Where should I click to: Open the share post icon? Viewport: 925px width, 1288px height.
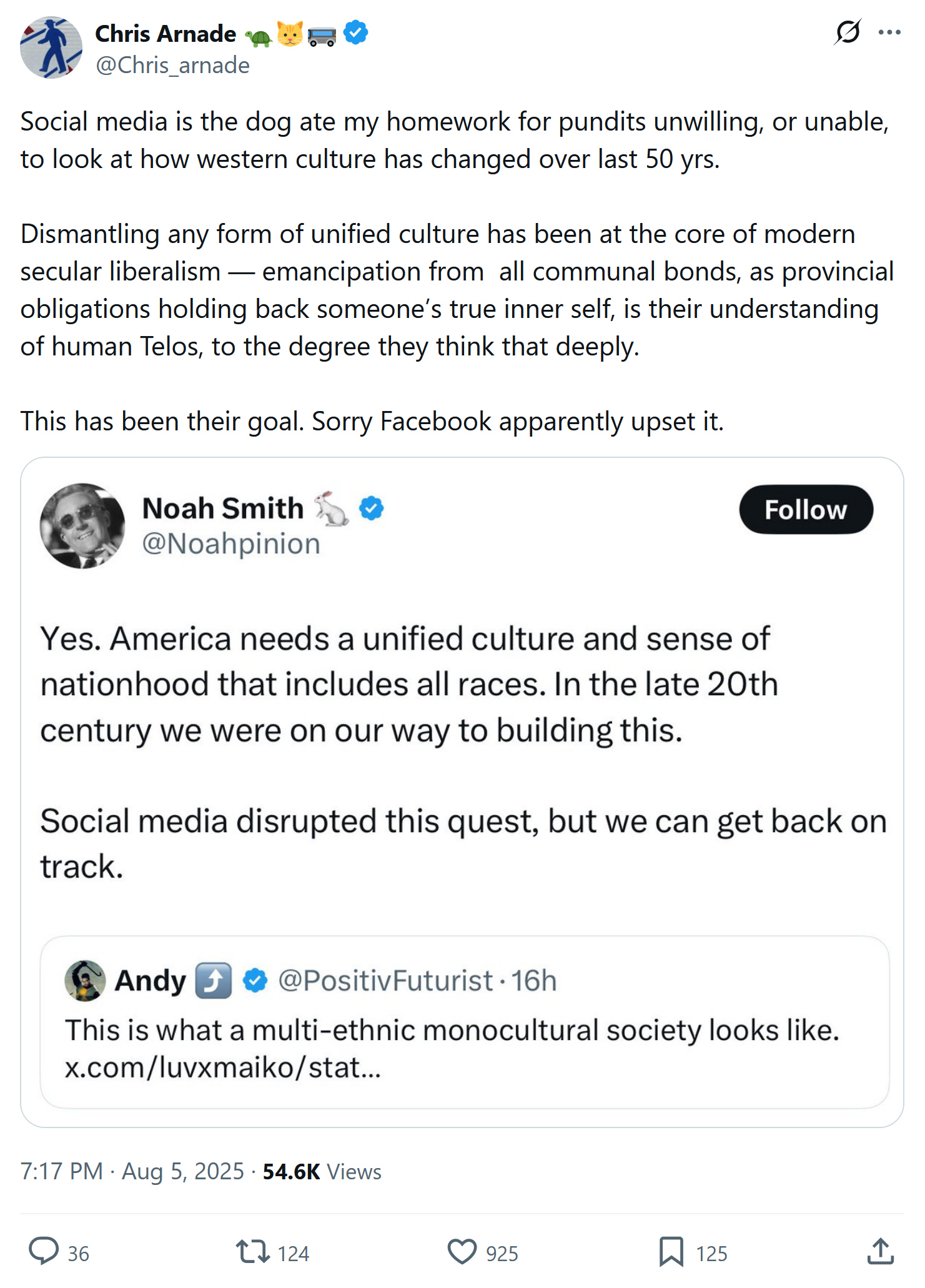(881, 1252)
